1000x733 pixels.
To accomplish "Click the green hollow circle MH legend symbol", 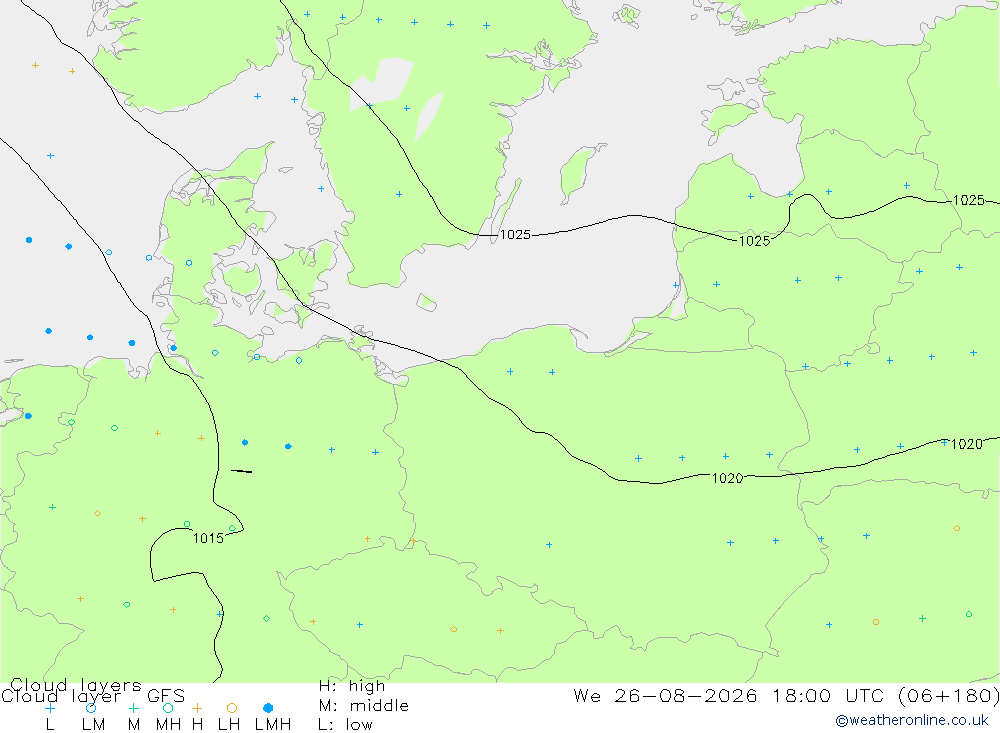I will pyautogui.click(x=168, y=708).
